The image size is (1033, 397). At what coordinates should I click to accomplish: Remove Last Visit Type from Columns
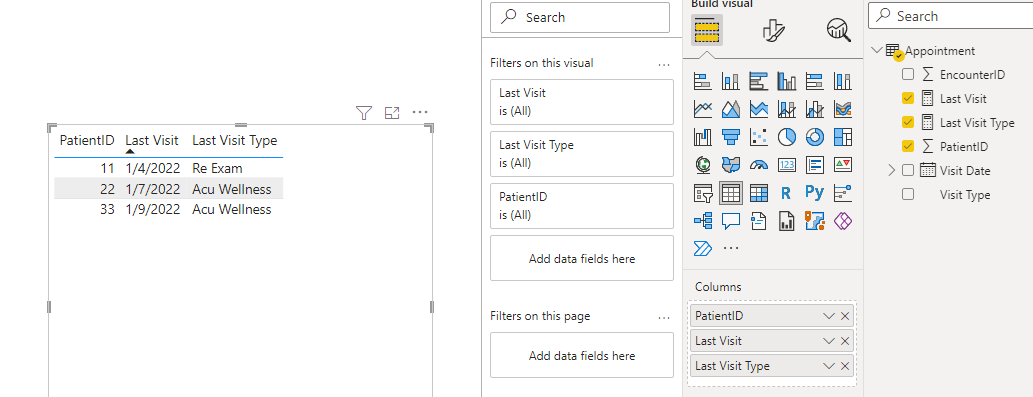point(845,366)
